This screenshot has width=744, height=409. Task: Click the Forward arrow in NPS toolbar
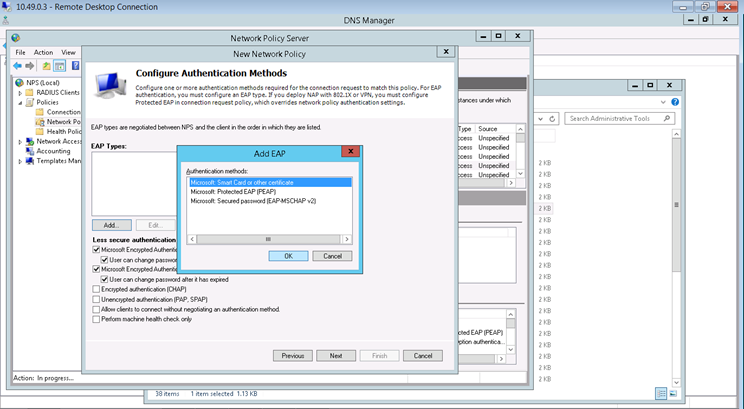[x=29, y=66]
